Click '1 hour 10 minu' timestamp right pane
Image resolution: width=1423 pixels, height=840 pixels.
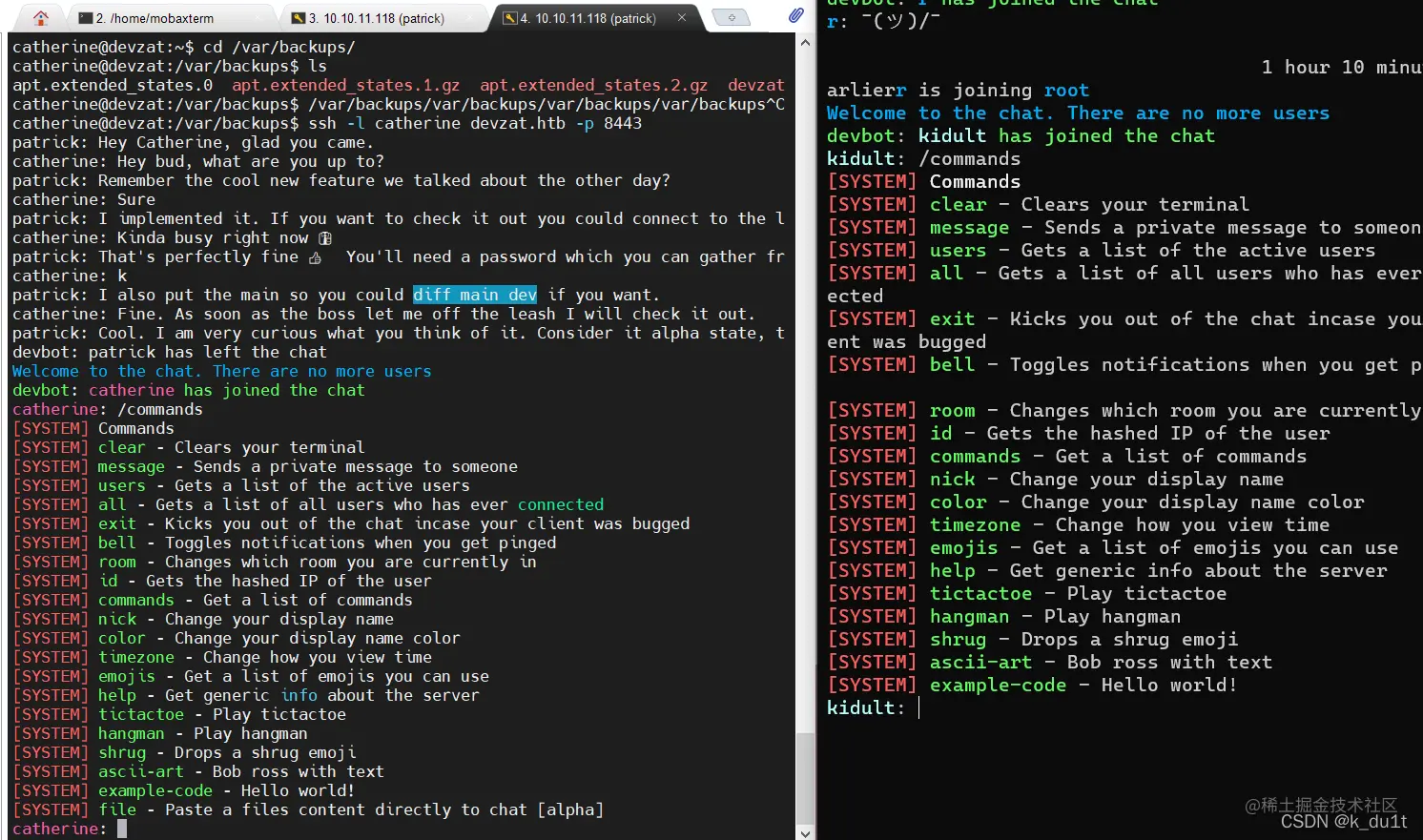(x=1342, y=67)
